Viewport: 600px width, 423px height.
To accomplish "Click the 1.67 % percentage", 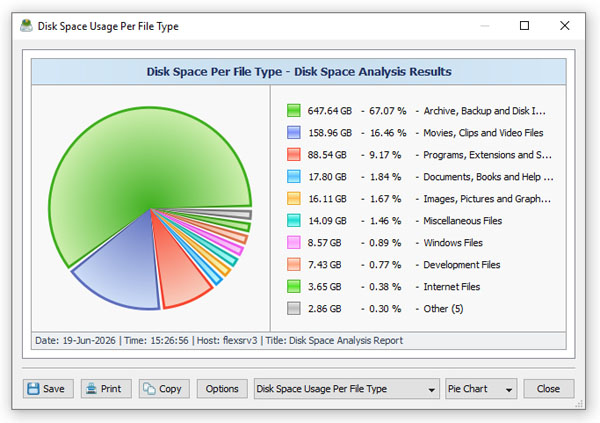I will tap(385, 199).
